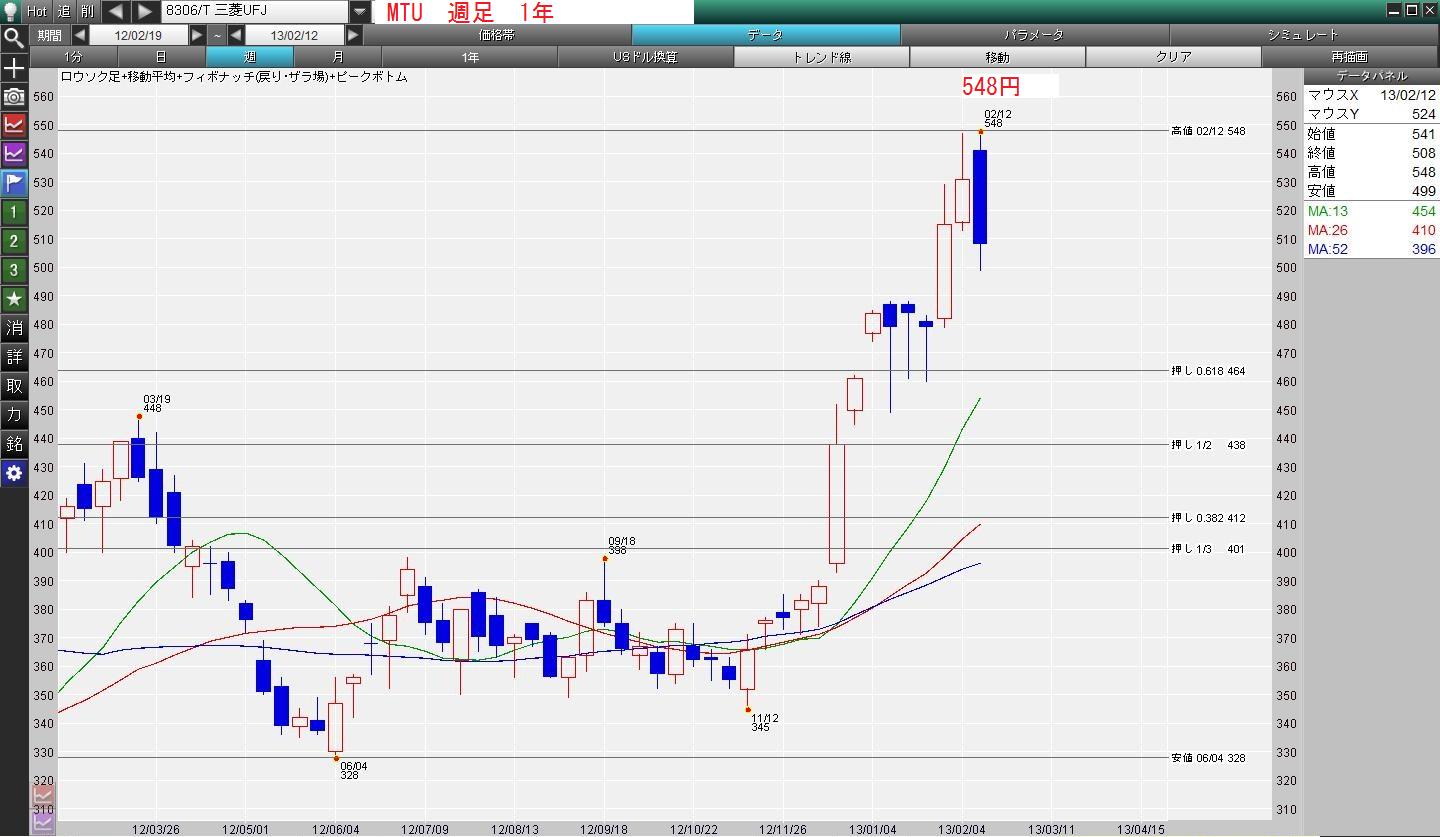Click the 押し 0.618 464 Fibonacci label

point(1208,371)
